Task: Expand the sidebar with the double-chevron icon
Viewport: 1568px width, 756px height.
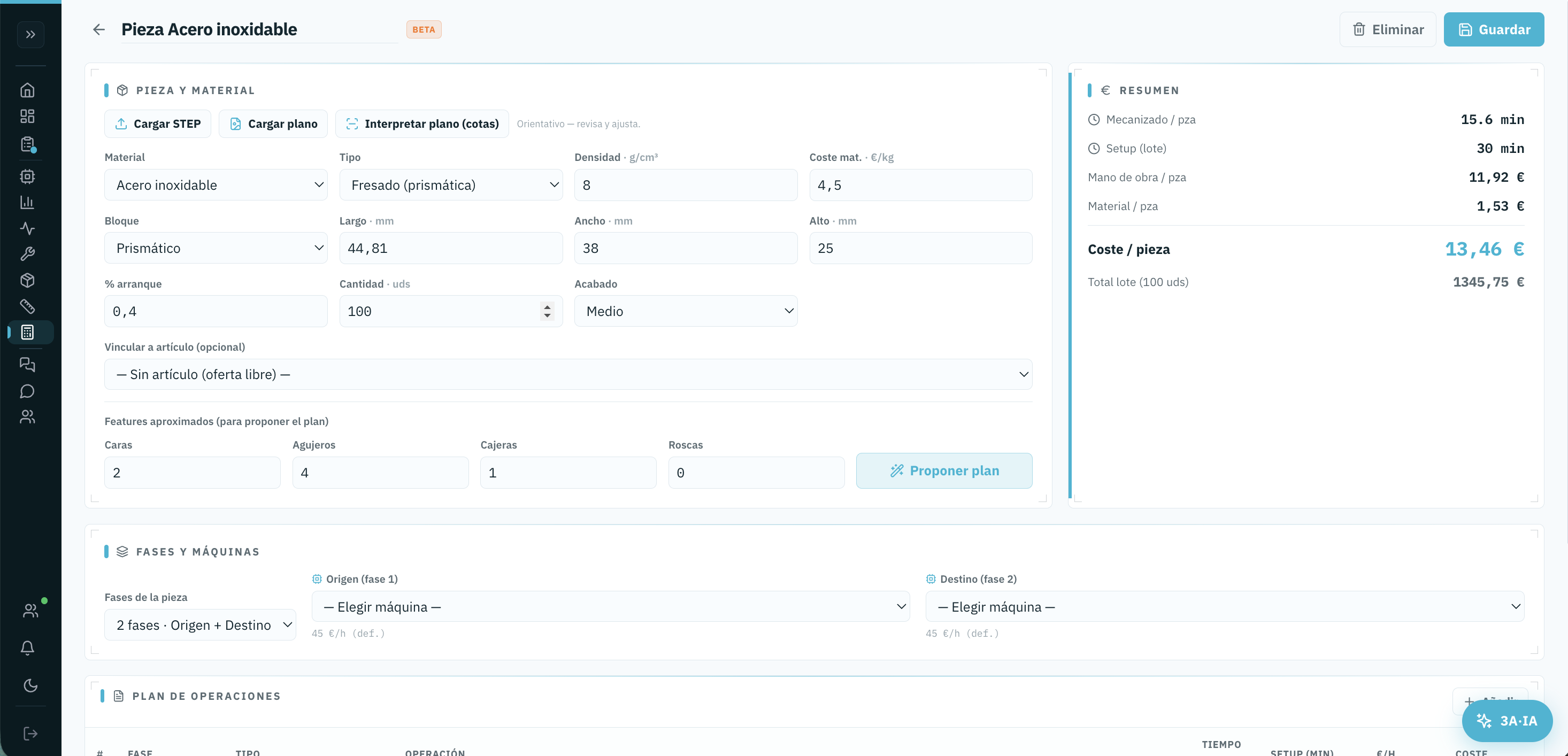Action: click(30, 35)
